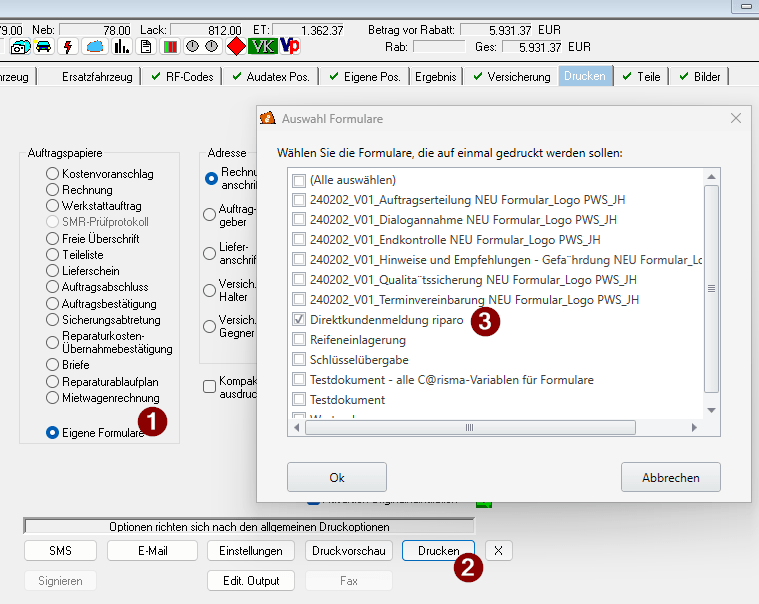Select the Kostenvoranschlag radio button
This screenshot has height=604, width=759.
coord(53,174)
